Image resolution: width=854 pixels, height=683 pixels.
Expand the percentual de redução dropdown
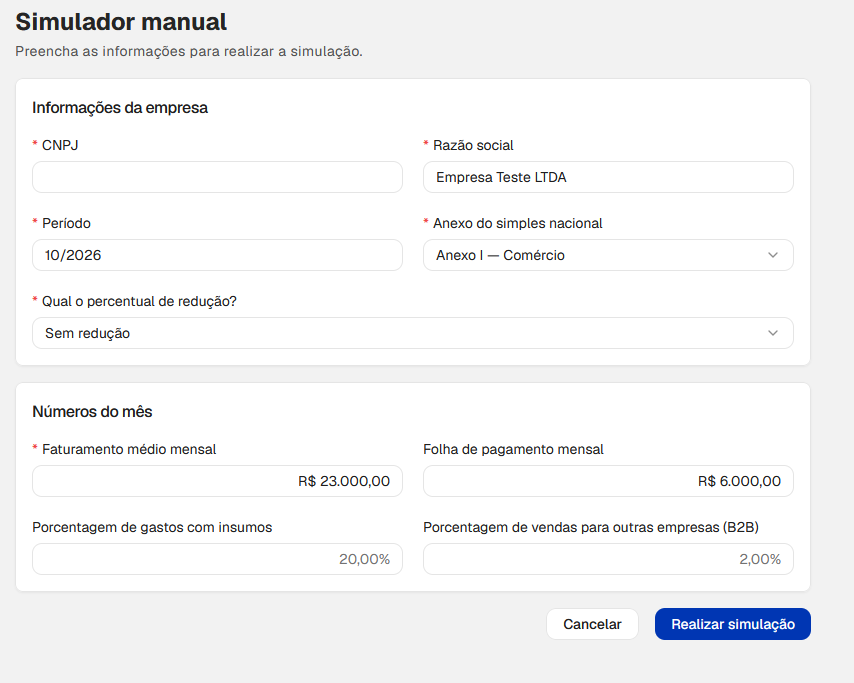tap(413, 333)
